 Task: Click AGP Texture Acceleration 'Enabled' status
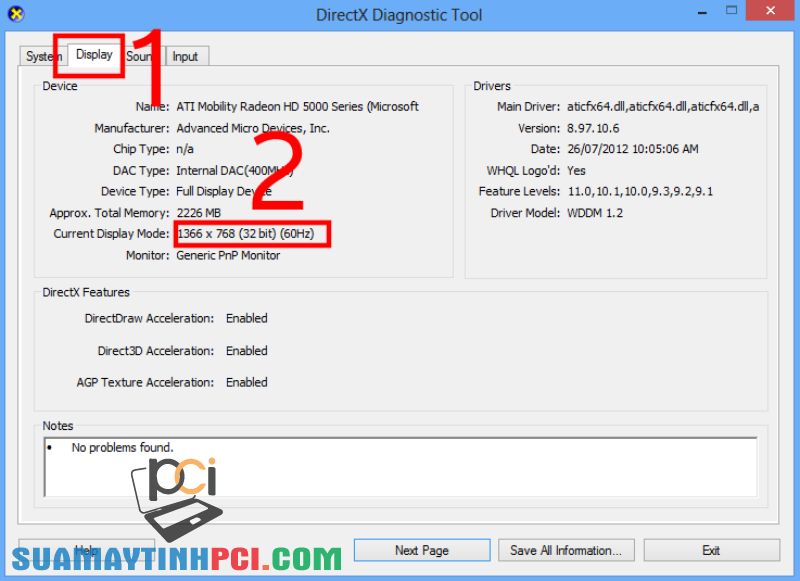click(246, 383)
